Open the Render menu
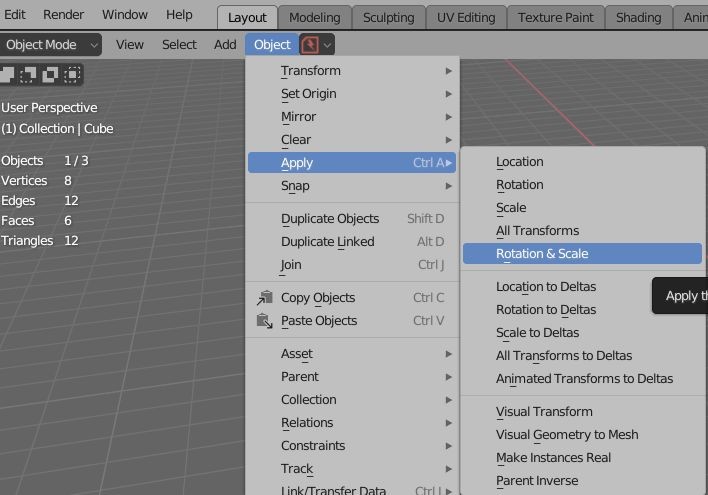The image size is (708, 495). click(63, 14)
